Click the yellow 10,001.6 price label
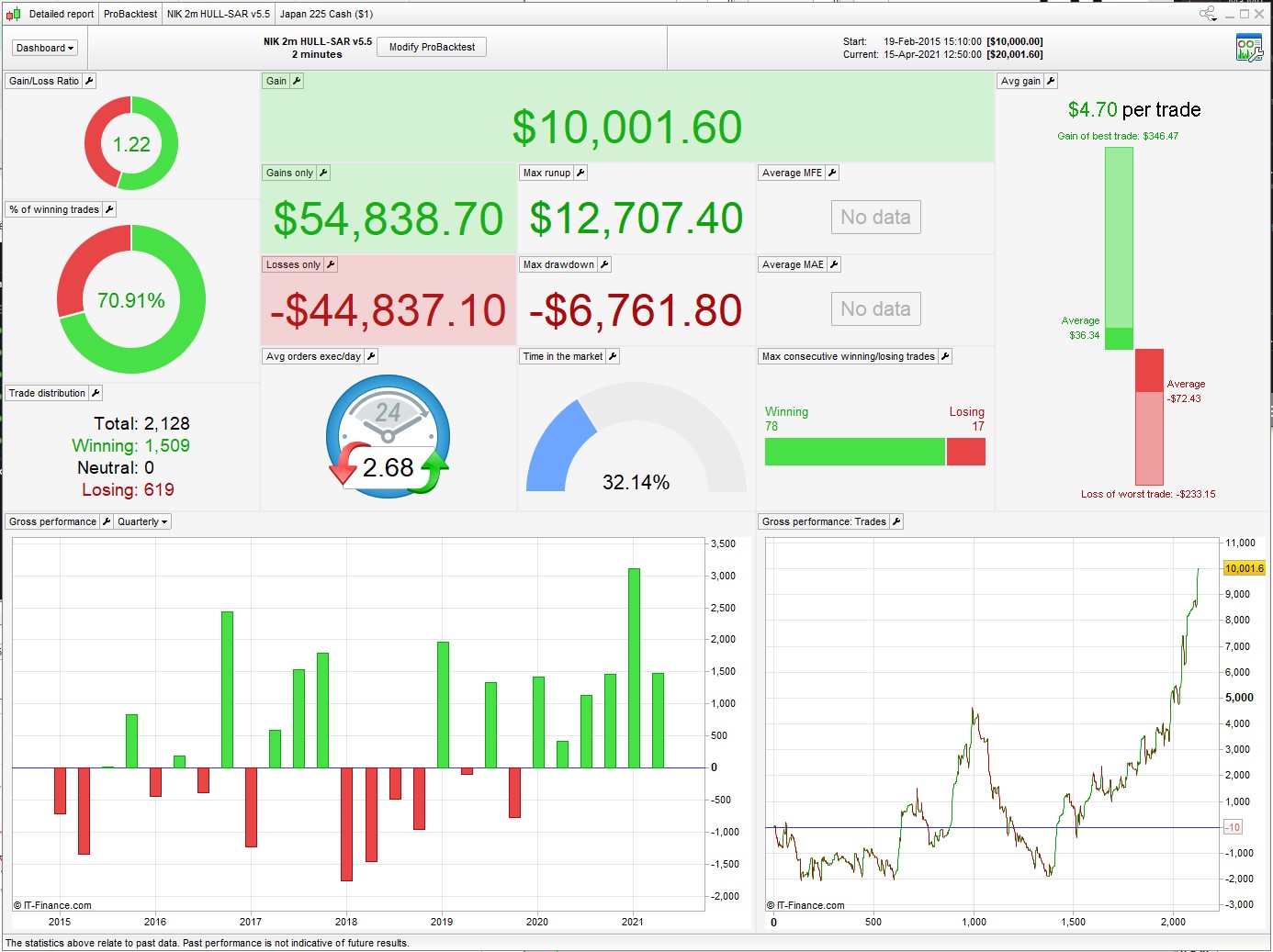 coord(1245,568)
